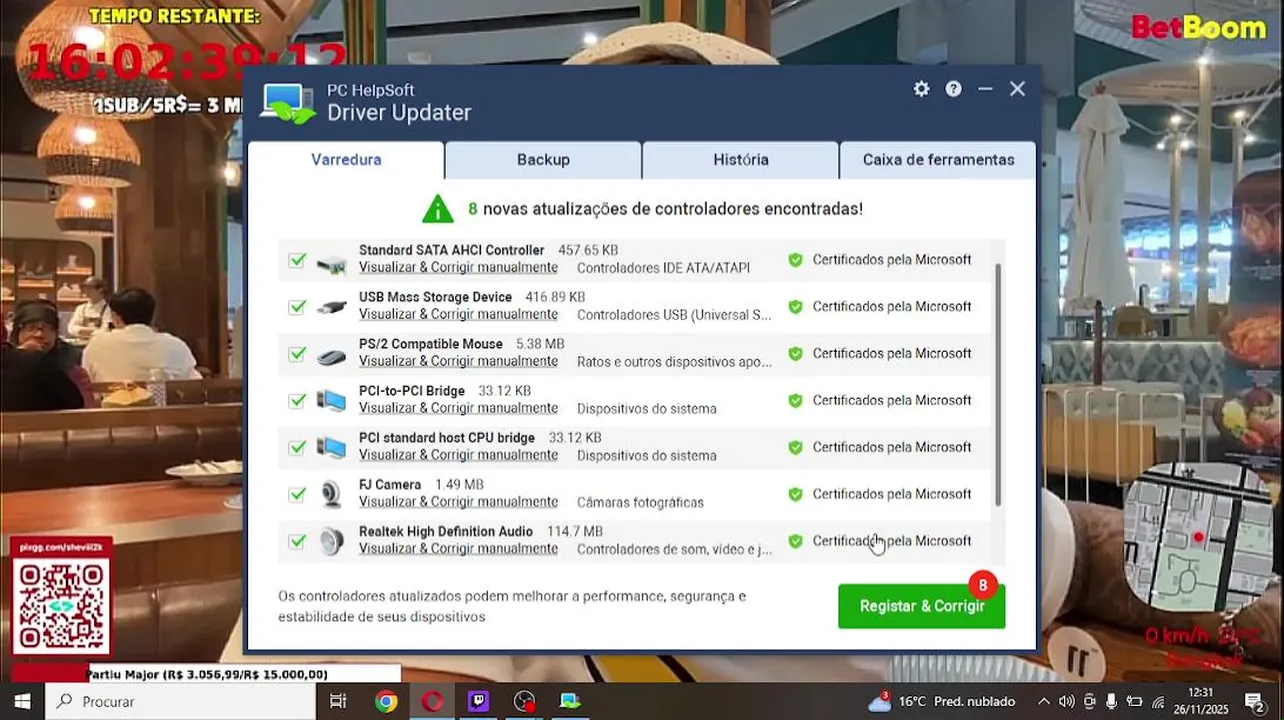Open the notification center icon
Image resolution: width=1284 pixels, height=720 pixels.
[1254, 701]
